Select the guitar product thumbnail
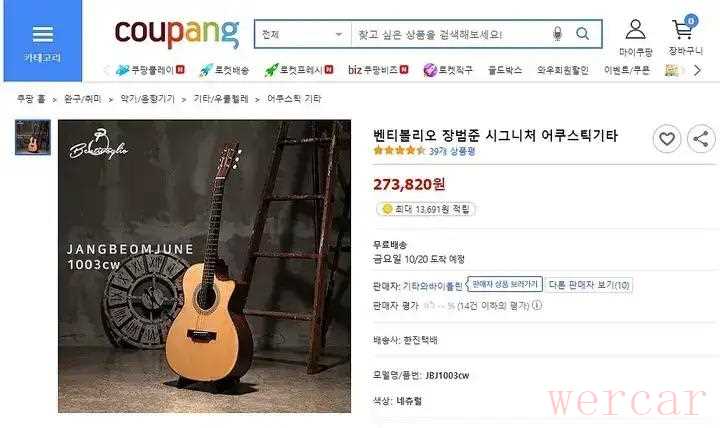 [33, 137]
